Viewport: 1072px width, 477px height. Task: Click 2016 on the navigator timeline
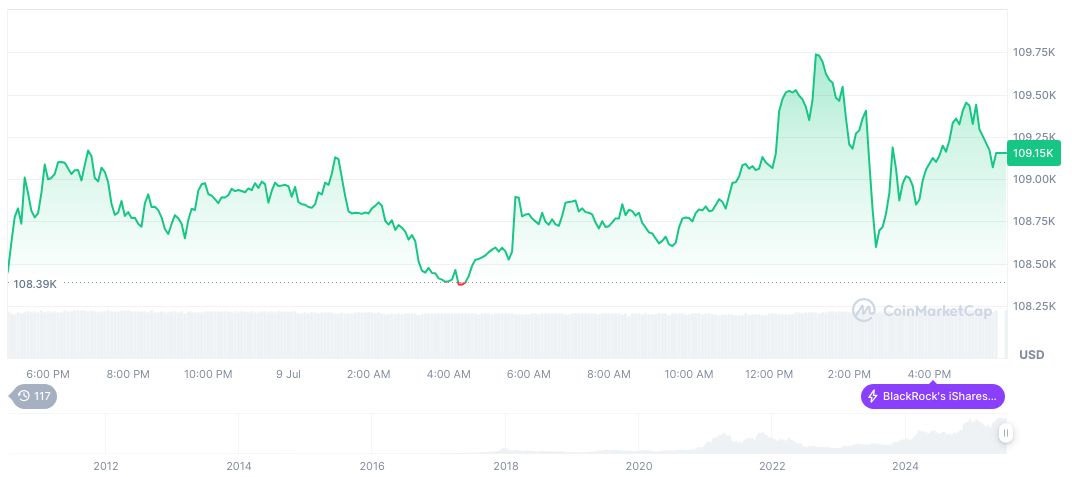point(372,466)
